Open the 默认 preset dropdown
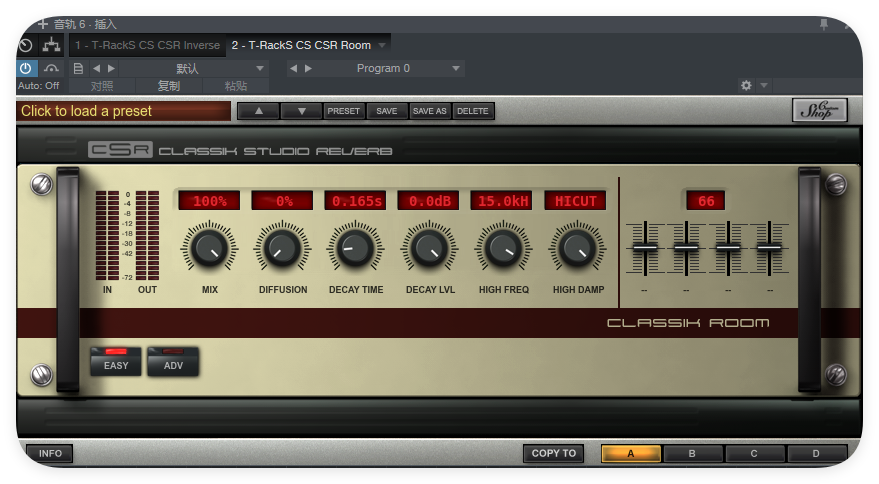 [x=194, y=68]
